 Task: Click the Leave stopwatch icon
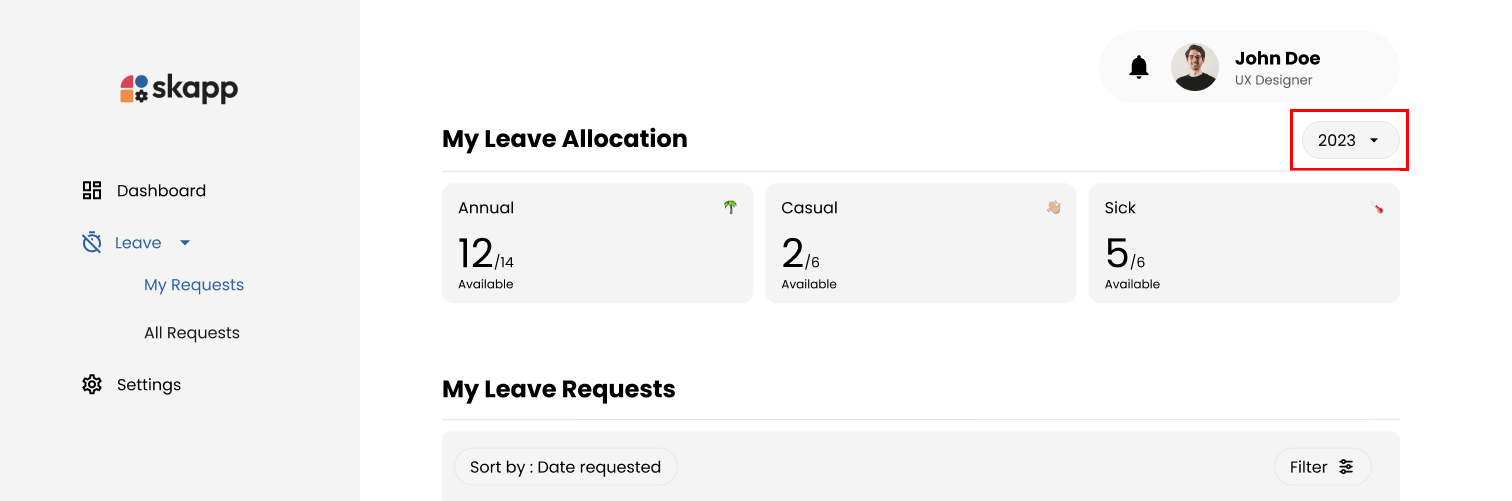pos(92,242)
